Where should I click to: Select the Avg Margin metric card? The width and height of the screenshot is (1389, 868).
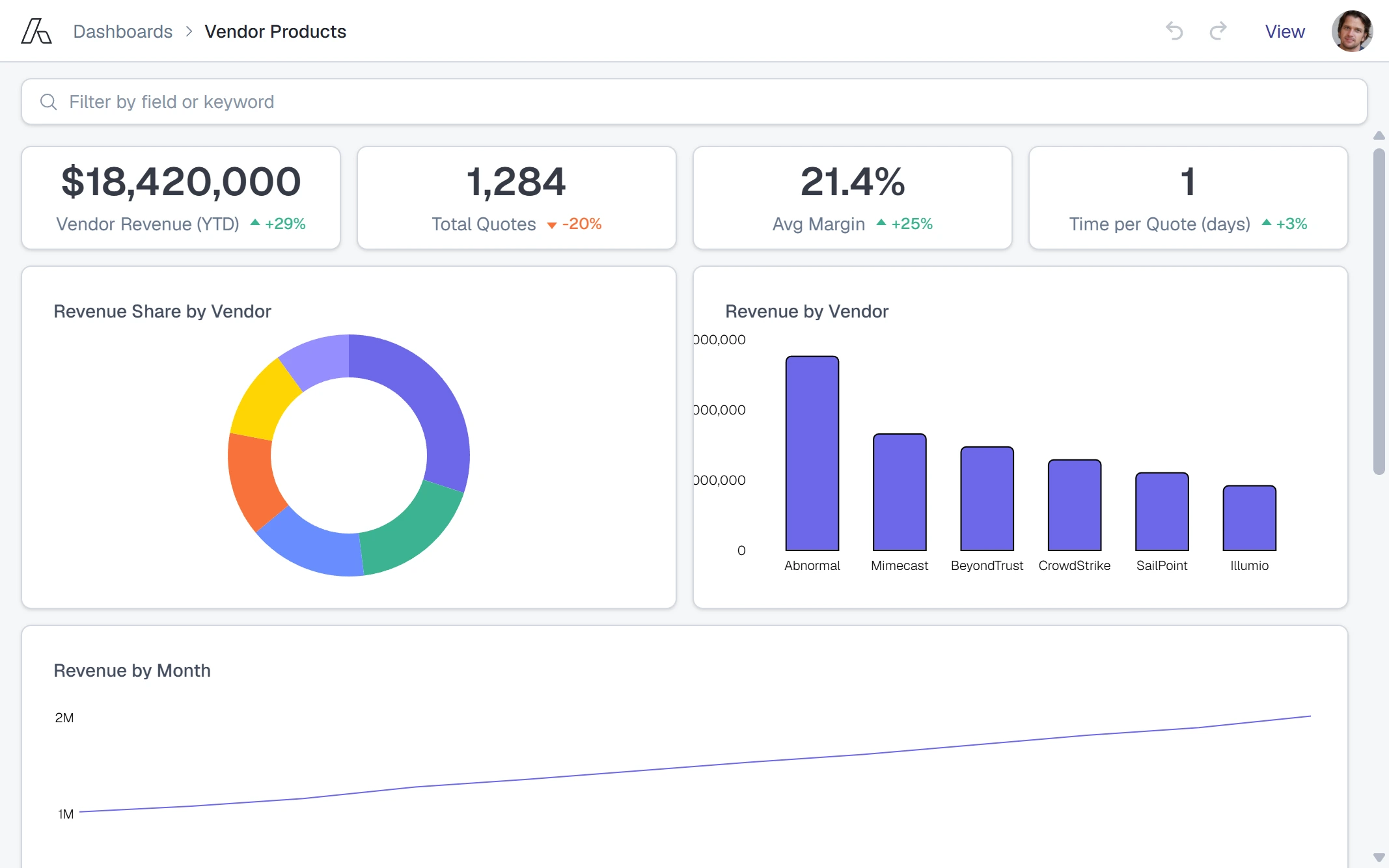pyautogui.click(x=853, y=198)
